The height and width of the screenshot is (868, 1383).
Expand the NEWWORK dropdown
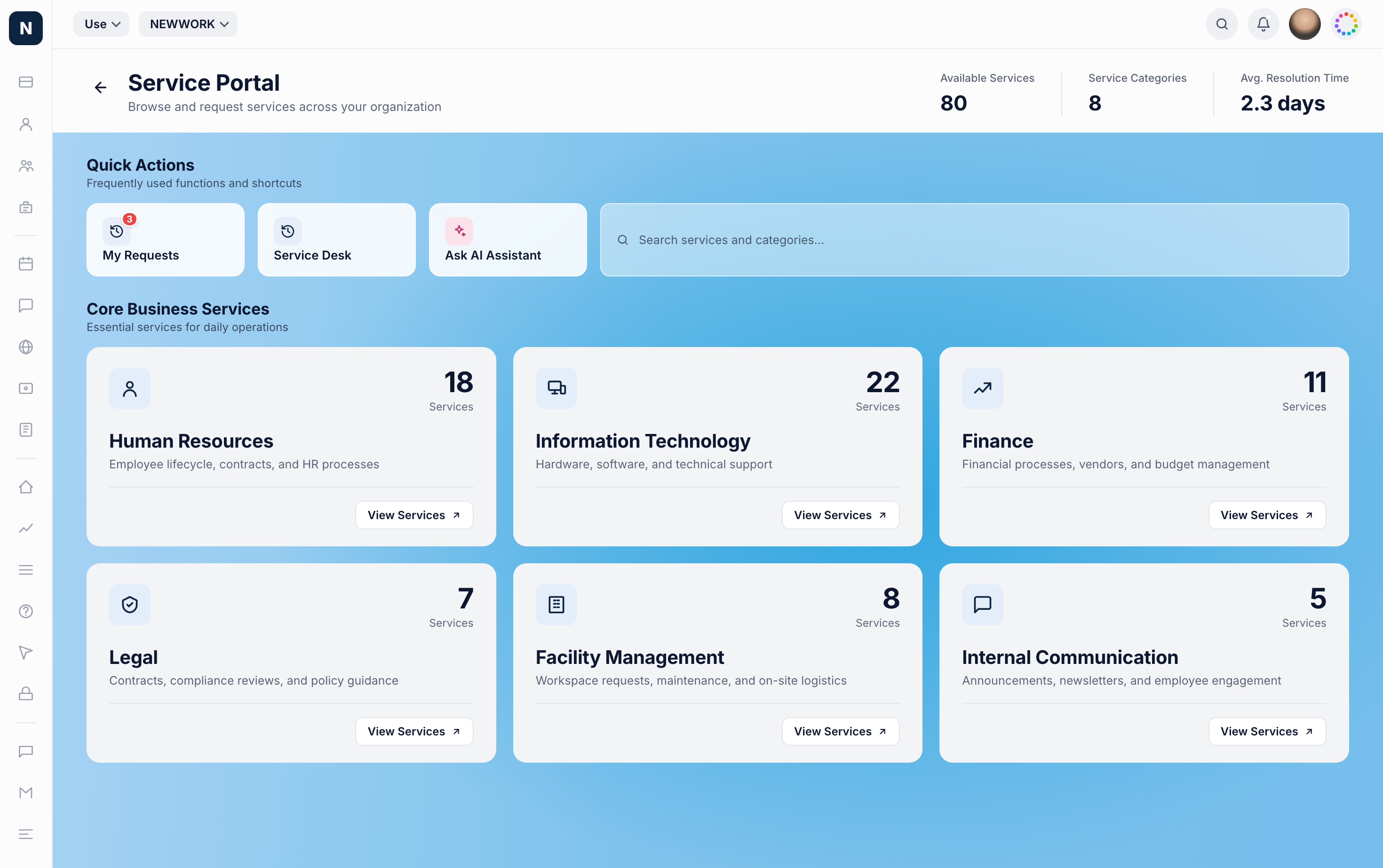point(188,24)
